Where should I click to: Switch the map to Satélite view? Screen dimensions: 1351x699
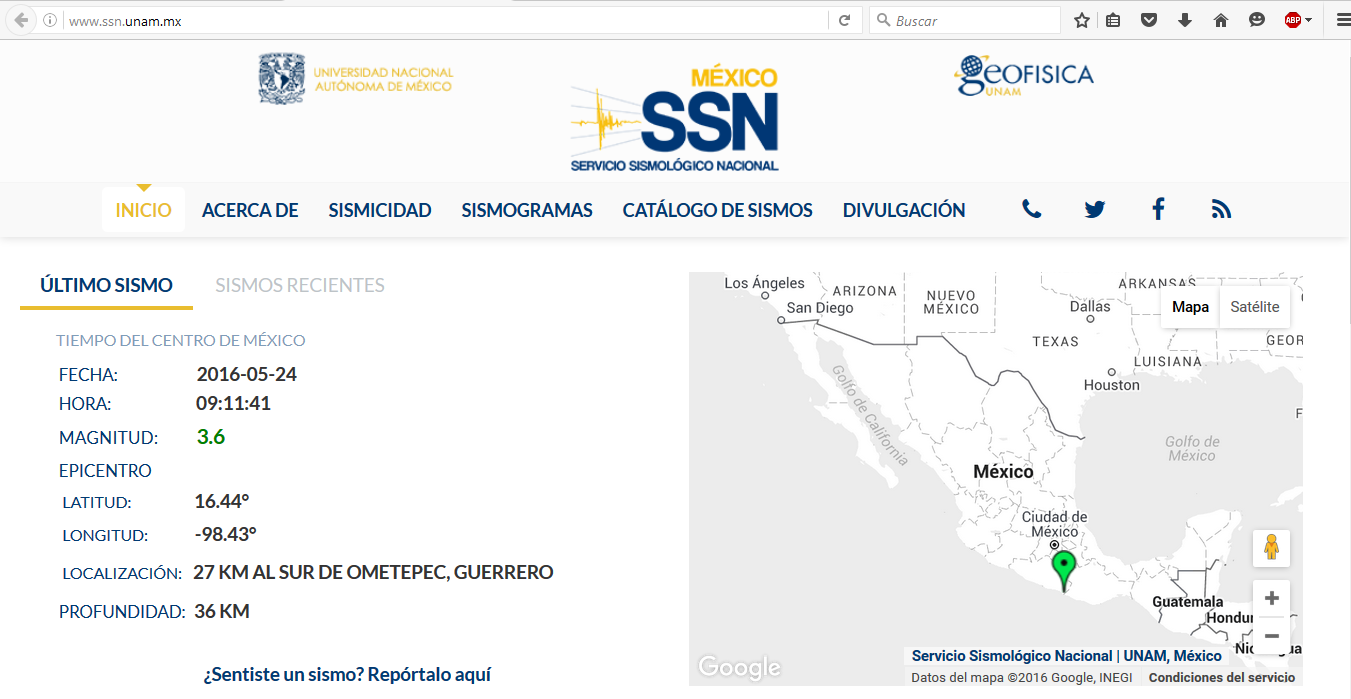point(1254,306)
